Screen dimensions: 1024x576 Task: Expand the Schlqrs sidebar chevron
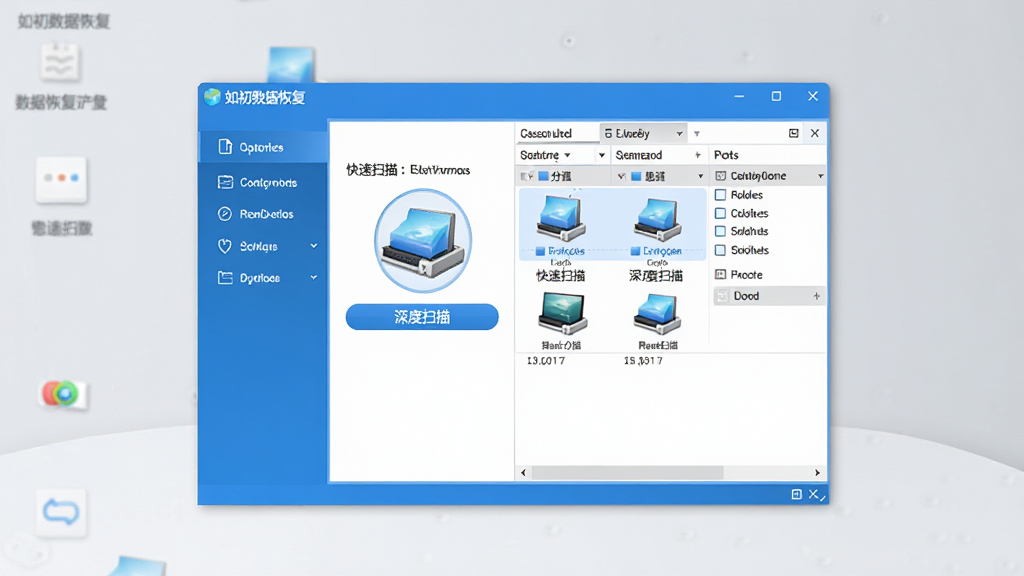pos(313,246)
